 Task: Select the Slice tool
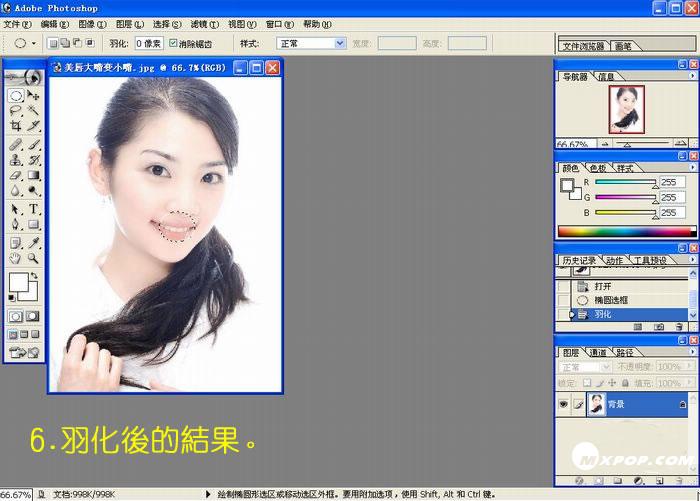[33, 125]
